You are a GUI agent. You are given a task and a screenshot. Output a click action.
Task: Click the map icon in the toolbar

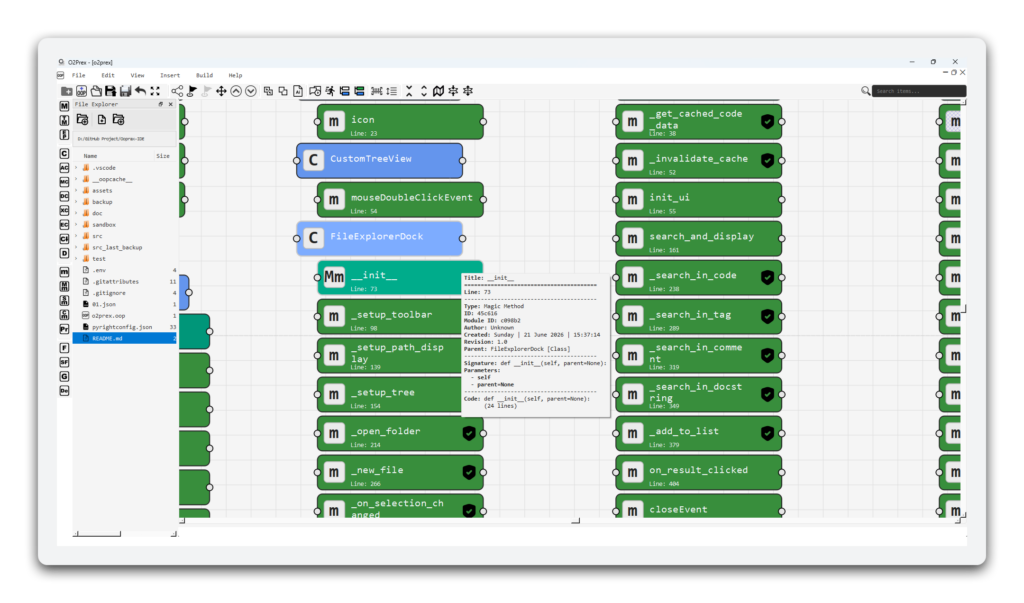click(x=438, y=91)
